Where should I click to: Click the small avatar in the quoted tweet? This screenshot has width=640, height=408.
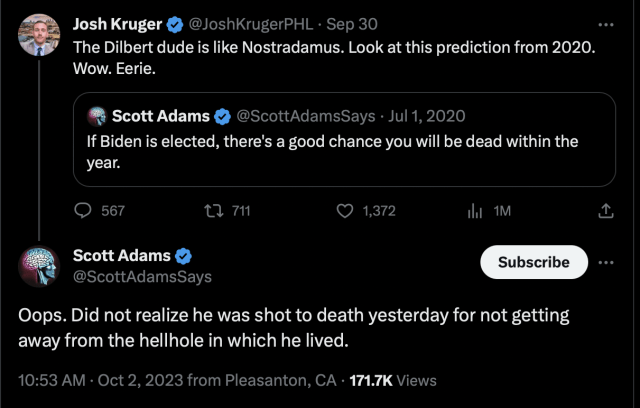tap(97, 116)
